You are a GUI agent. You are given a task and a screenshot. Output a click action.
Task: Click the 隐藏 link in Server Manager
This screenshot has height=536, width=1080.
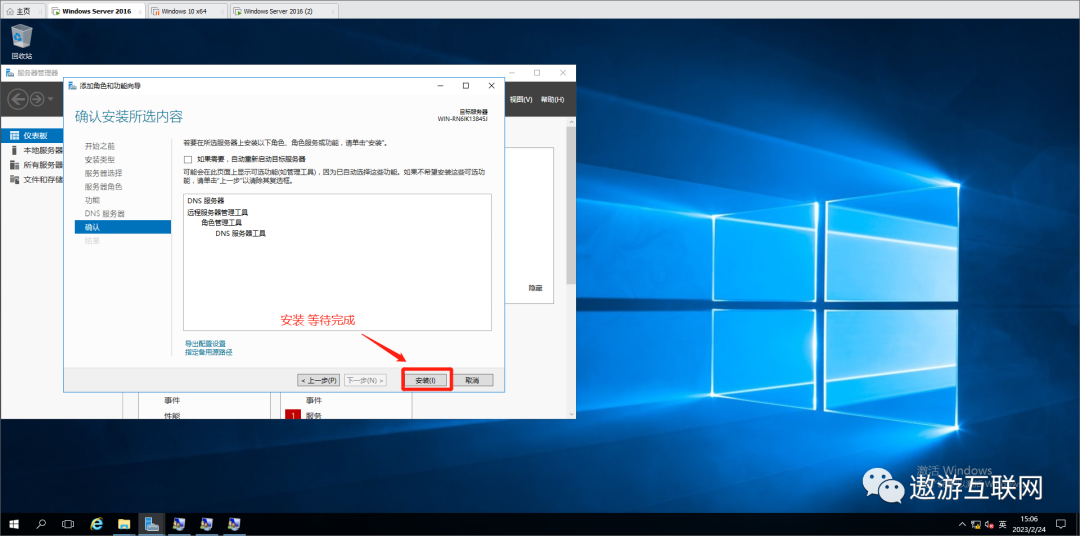[x=535, y=287]
